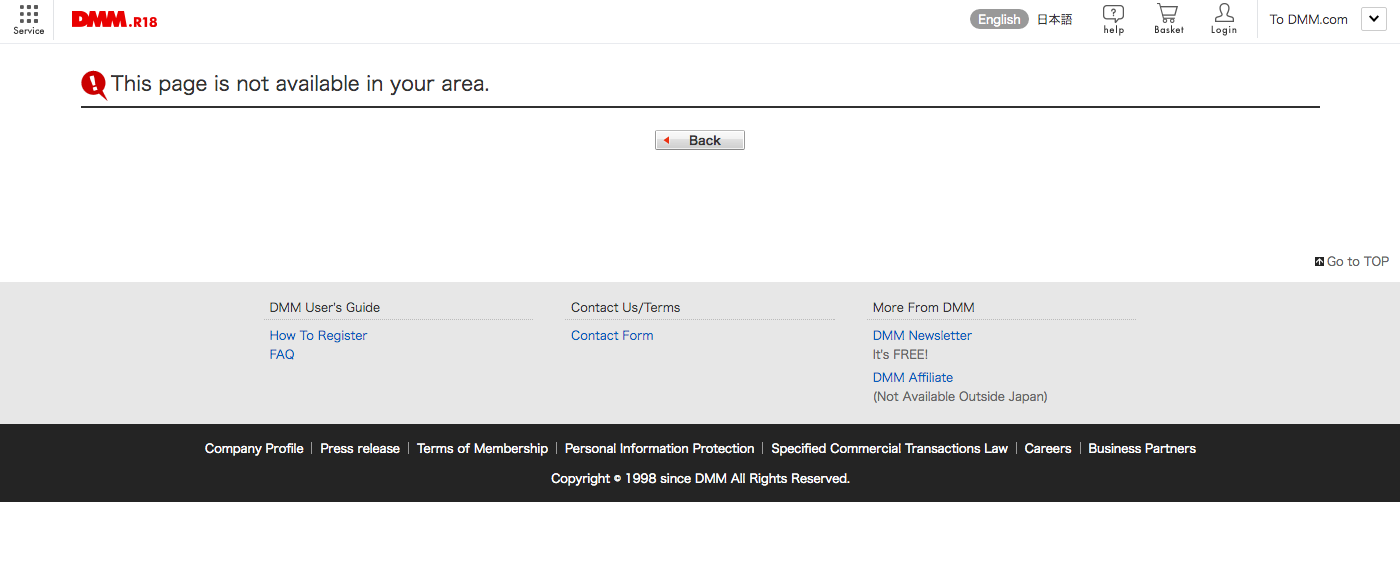
Task: Click the To DMM.com link
Action: (1308, 19)
